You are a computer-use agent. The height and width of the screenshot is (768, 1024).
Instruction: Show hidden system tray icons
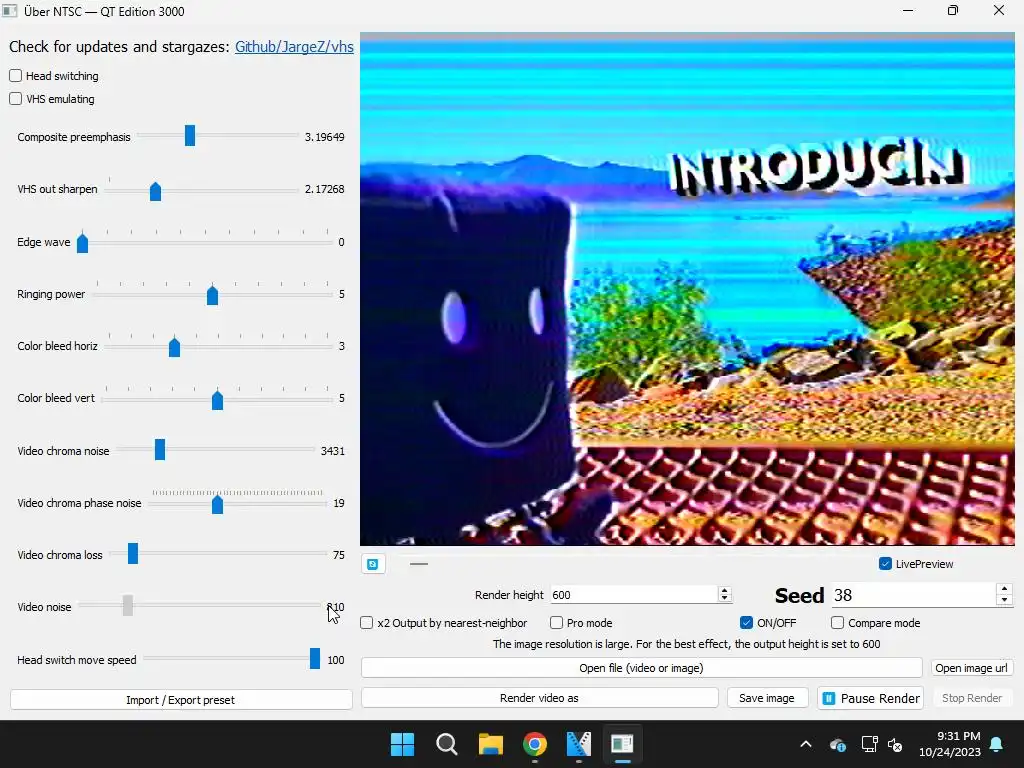(806, 744)
